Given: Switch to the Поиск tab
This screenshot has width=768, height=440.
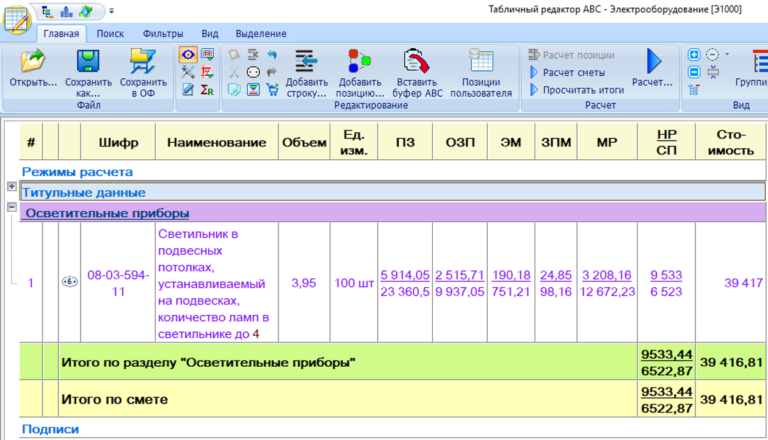Looking at the screenshot, I should point(110,34).
